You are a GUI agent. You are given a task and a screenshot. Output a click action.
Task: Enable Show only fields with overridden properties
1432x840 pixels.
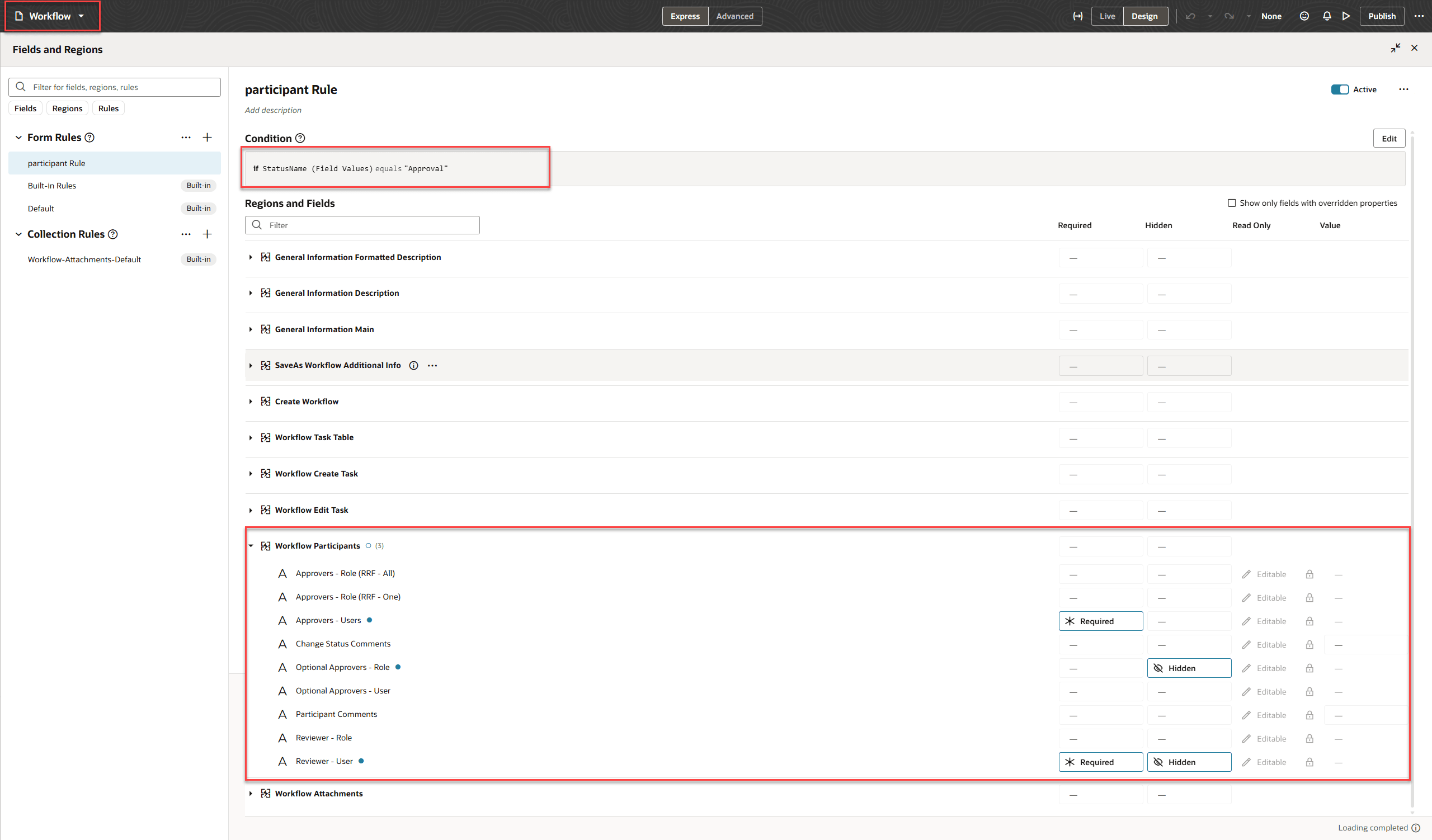click(1231, 203)
